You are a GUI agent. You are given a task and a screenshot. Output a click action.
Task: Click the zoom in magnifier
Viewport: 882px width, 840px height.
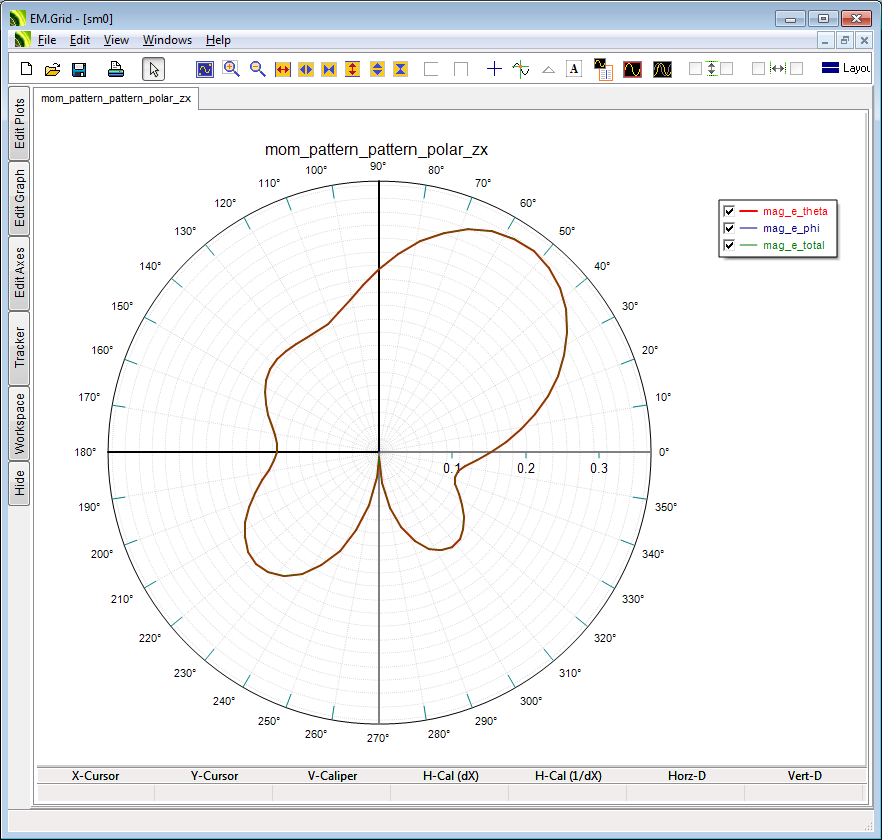coord(231,69)
